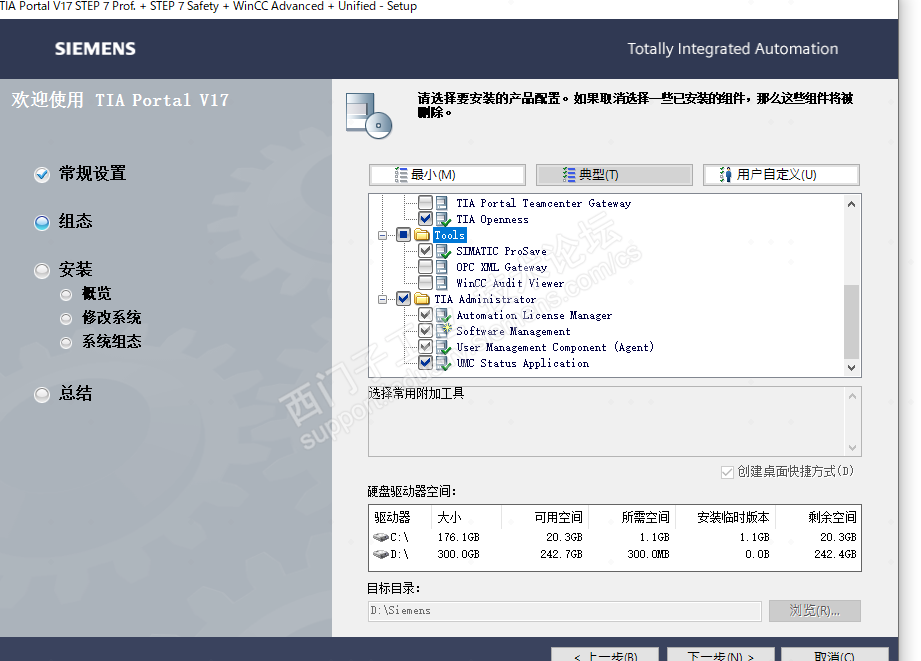Click the 所需空间 column header

632,518
